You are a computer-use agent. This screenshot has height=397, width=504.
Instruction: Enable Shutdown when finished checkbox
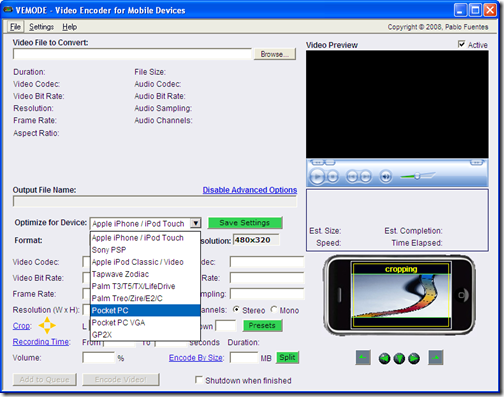point(199,380)
